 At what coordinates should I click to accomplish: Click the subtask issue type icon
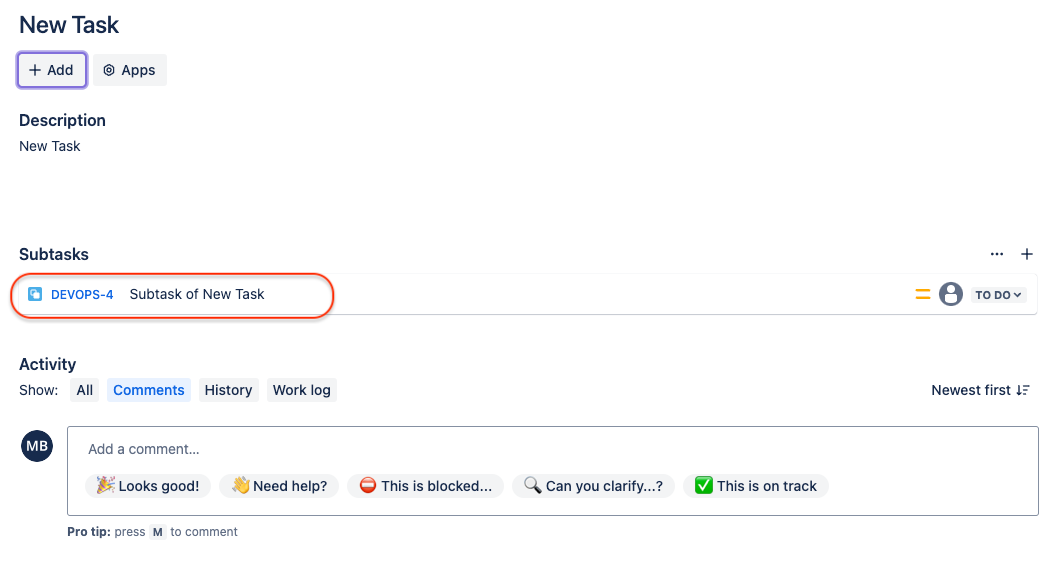pyautogui.click(x=35, y=294)
